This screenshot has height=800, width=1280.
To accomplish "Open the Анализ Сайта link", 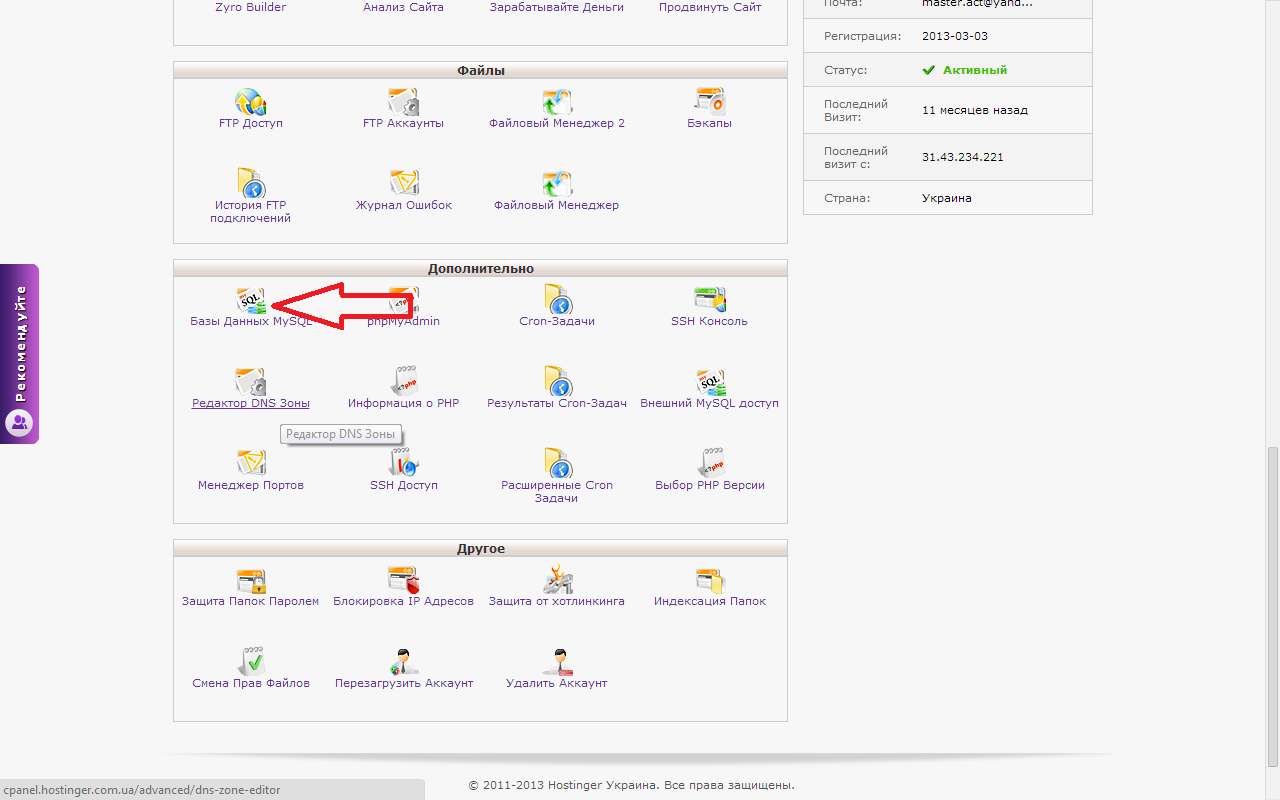I will pyautogui.click(x=403, y=7).
